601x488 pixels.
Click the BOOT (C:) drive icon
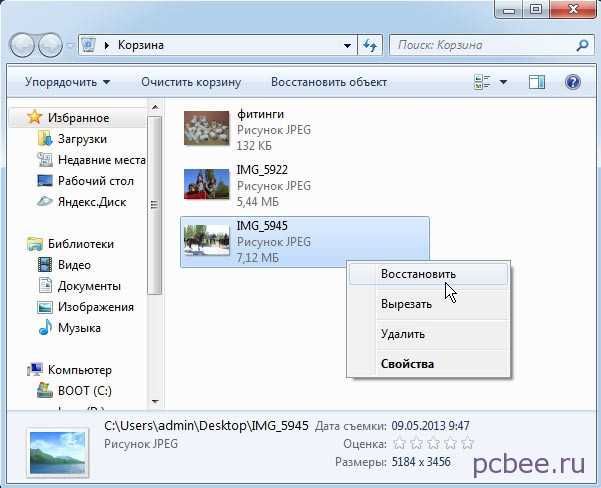(44, 390)
